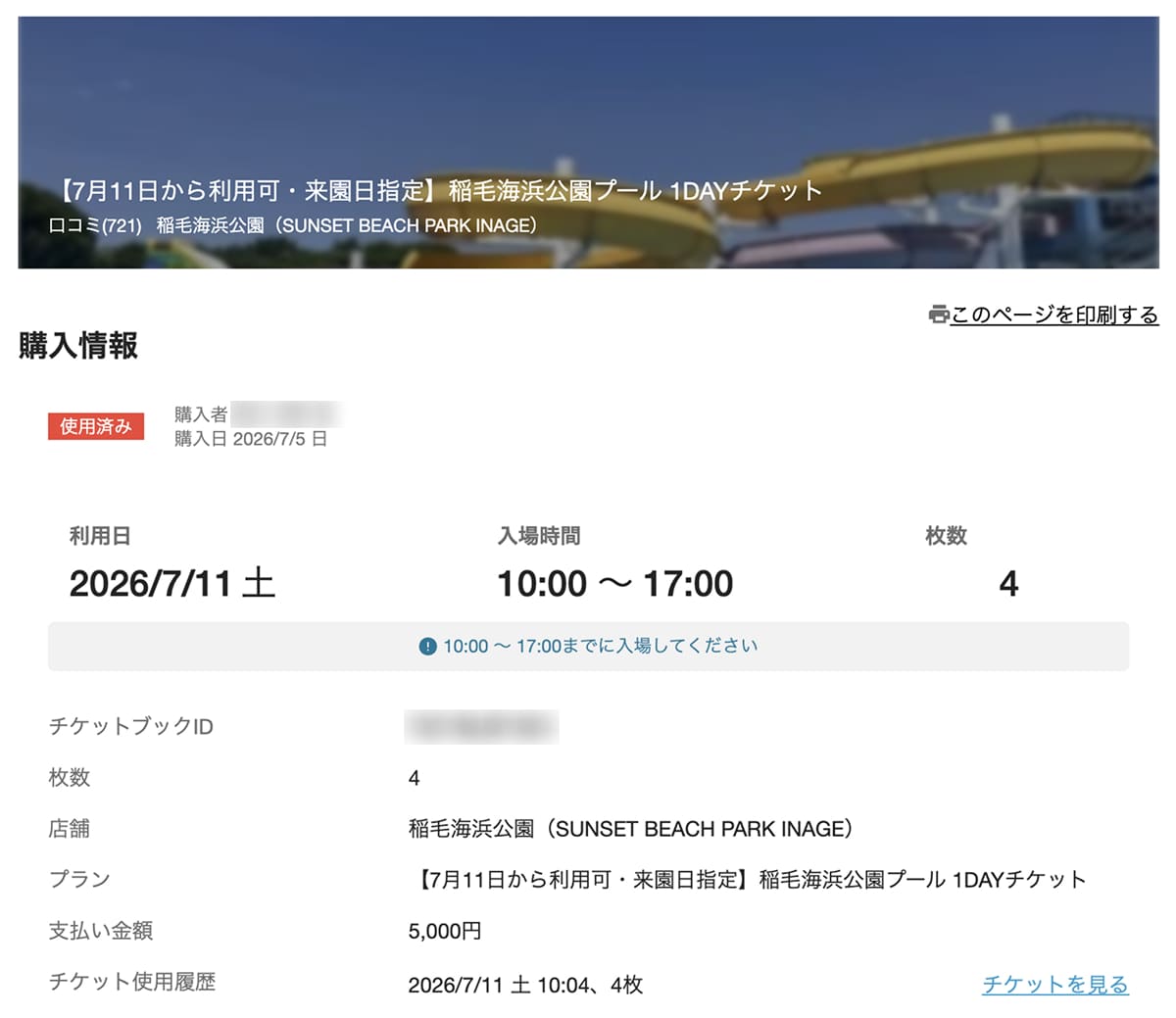This screenshot has height=1018, width=1176.
Task: Click the blurred チケットブックID value
Action: click(x=481, y=727)
